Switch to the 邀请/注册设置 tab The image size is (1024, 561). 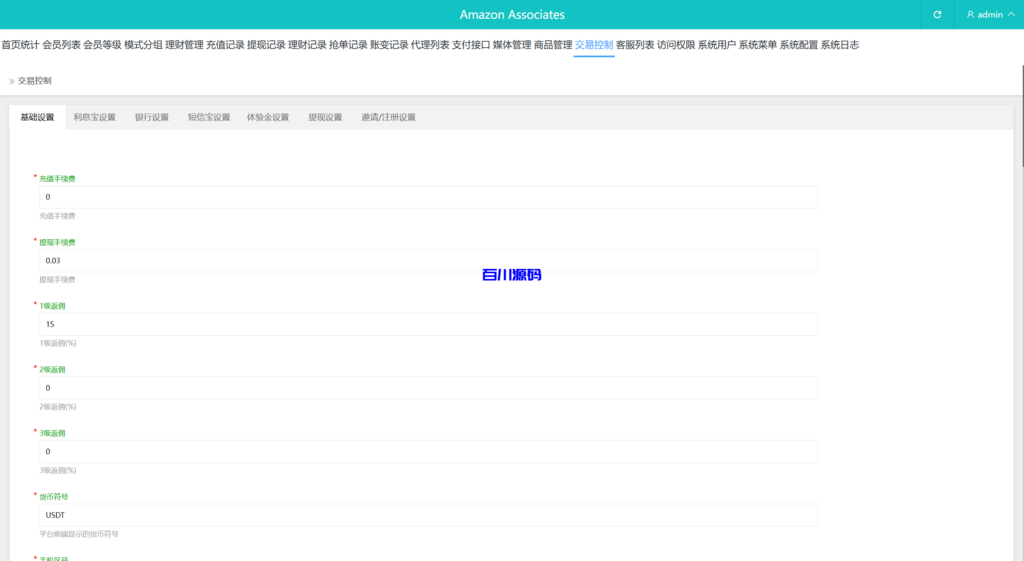point(388,117)
